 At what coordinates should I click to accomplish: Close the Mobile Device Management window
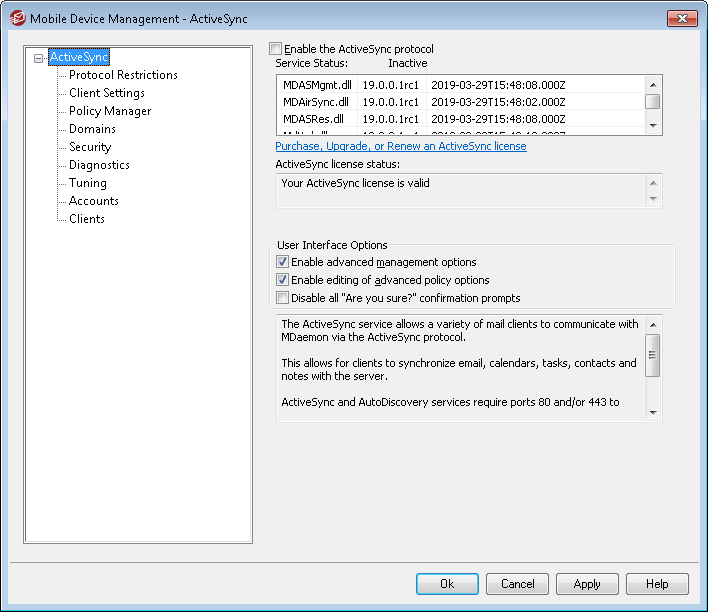pyautogui.click(x=682, y=18)
